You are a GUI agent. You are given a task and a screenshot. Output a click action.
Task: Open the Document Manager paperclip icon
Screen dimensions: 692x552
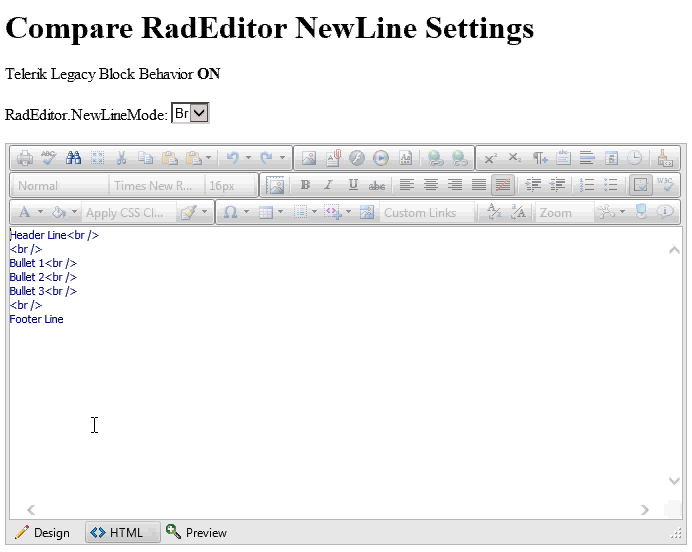coord(333,158)
